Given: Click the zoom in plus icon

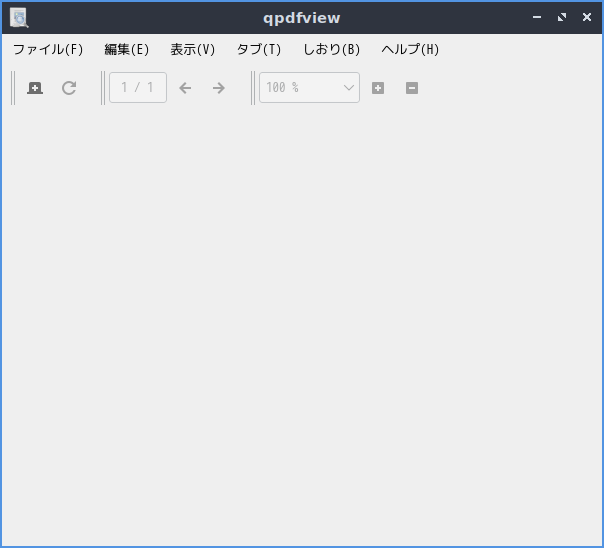Looking at the screenshot, I should [378, 88].
